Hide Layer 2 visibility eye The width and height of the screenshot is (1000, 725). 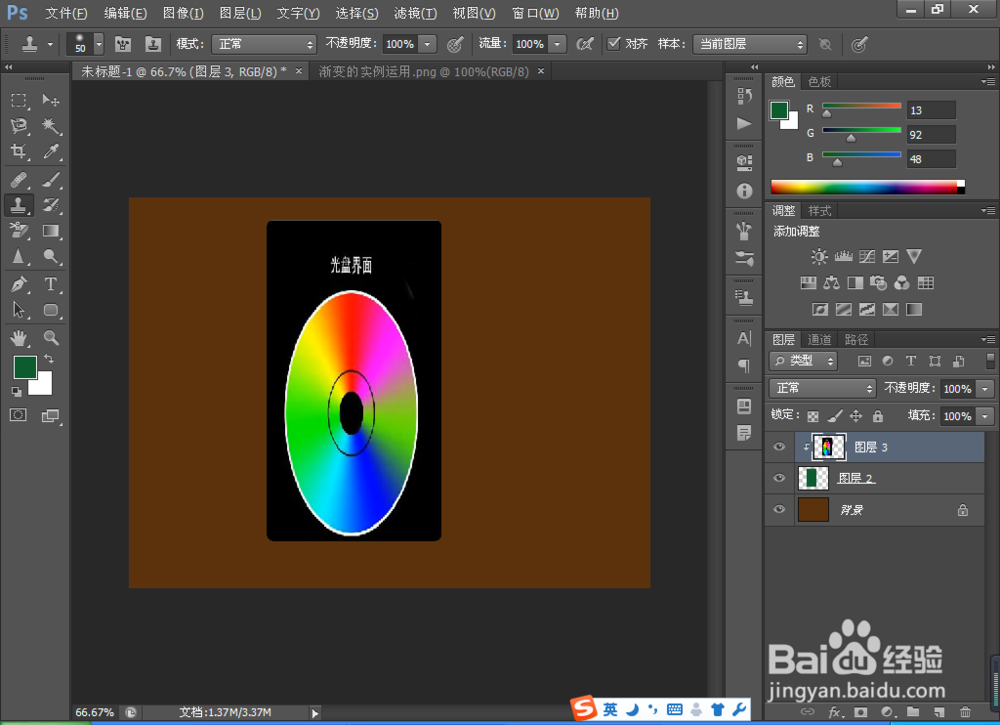(779, 478)
